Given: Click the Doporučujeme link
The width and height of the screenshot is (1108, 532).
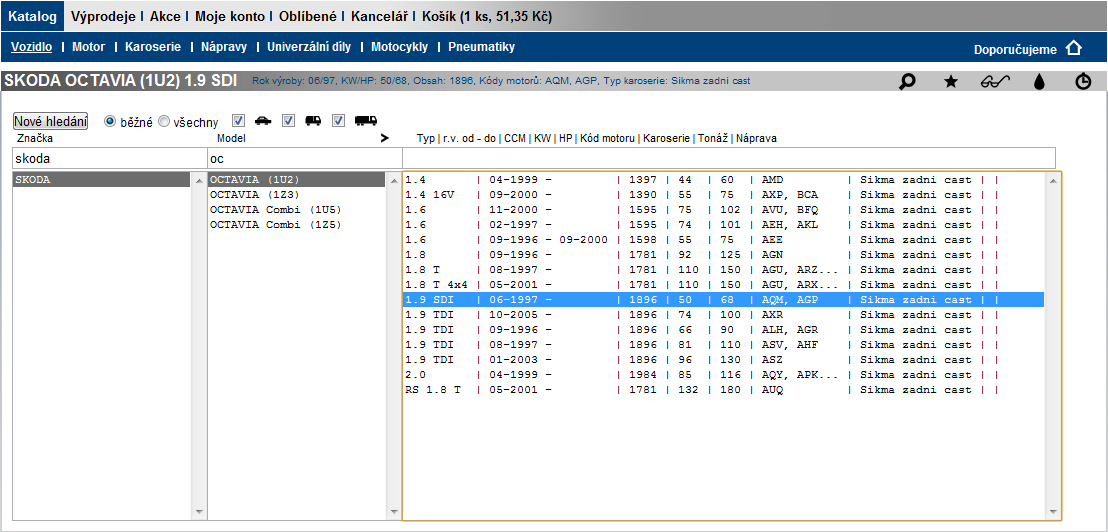Looking at the screenshot, I should pyautogui.click(x=1015, y=49).
